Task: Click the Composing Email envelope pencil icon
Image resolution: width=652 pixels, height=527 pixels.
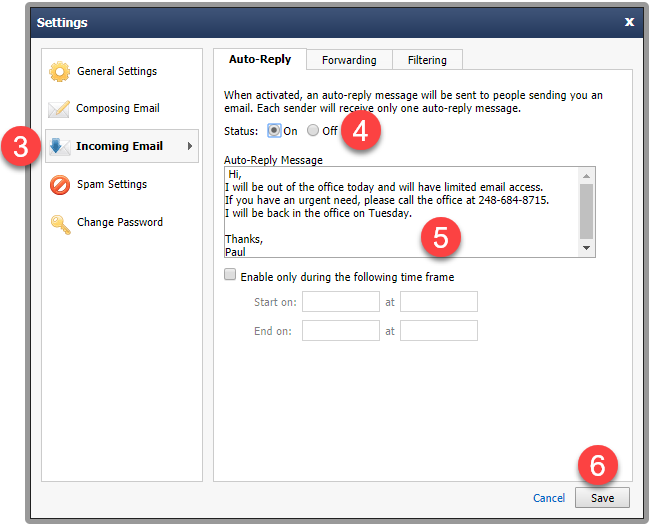Action: tap(59, 109)
